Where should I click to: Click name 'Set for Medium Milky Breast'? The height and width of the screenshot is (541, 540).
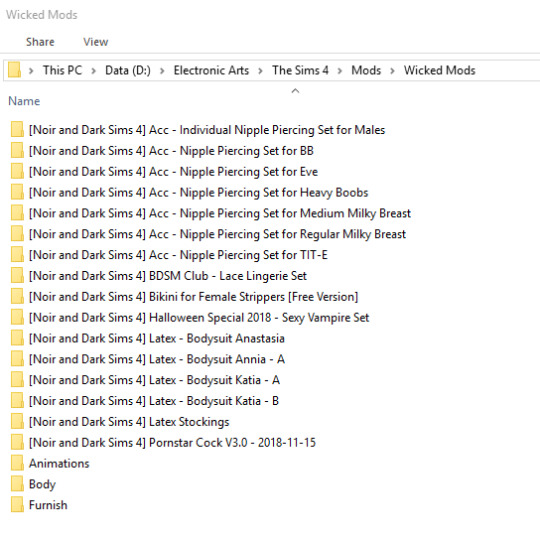click(x=337, y=214)
